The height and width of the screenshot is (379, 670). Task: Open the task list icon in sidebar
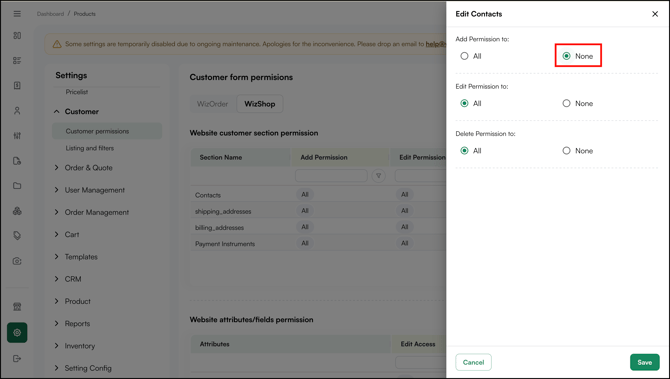pyautogui.click(x=17, y=60)
